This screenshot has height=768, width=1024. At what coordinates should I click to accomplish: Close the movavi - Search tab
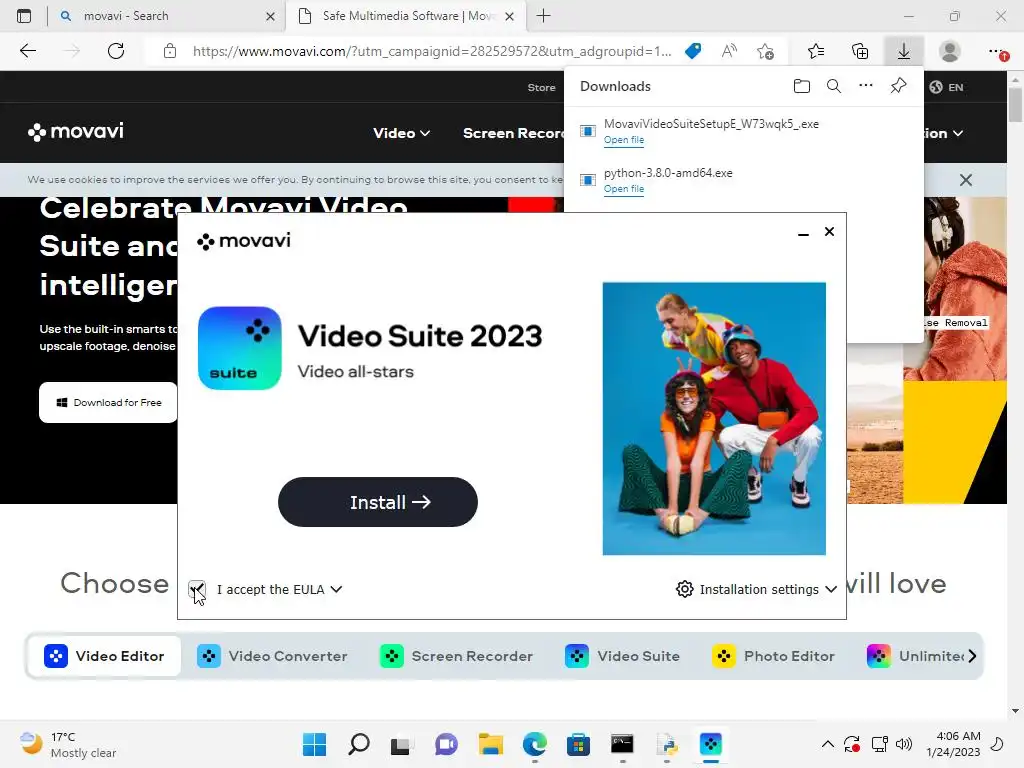coord(270,16)
